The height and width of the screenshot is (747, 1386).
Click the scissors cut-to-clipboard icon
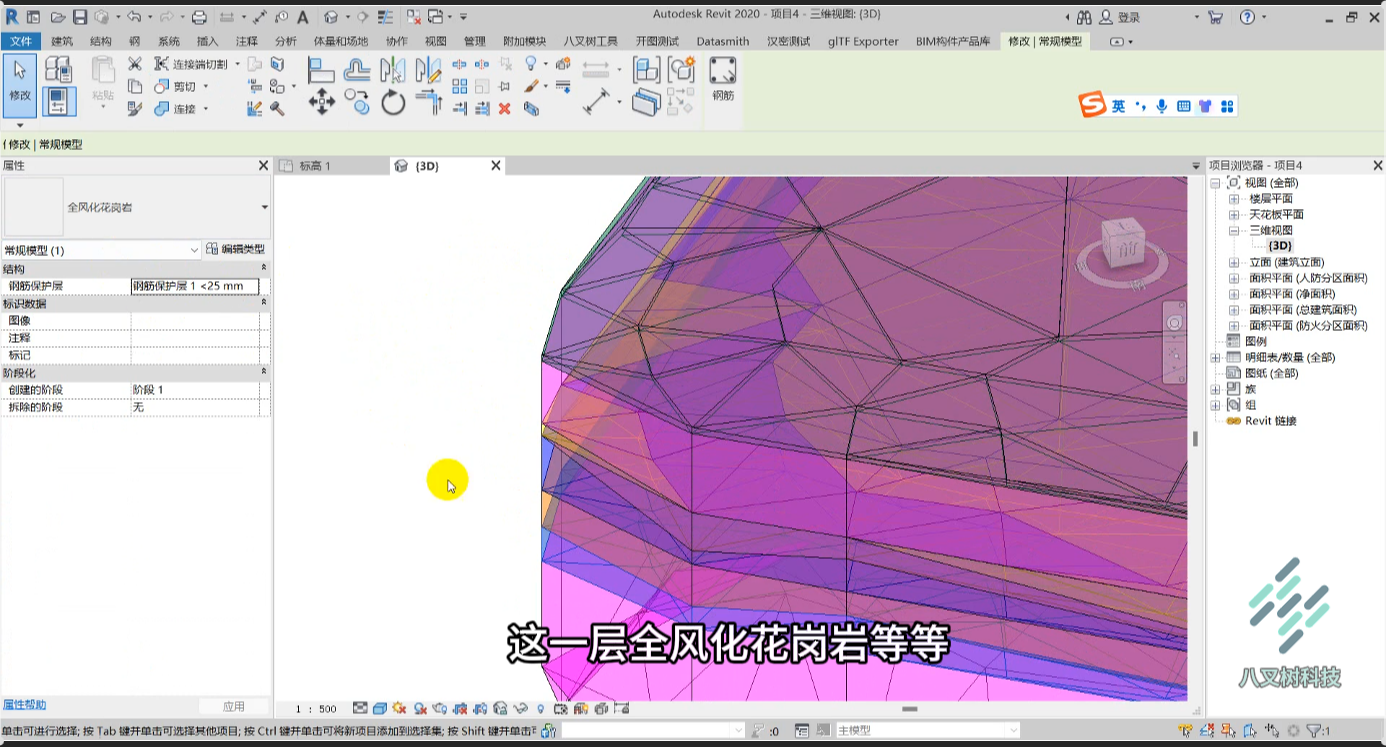134,64
